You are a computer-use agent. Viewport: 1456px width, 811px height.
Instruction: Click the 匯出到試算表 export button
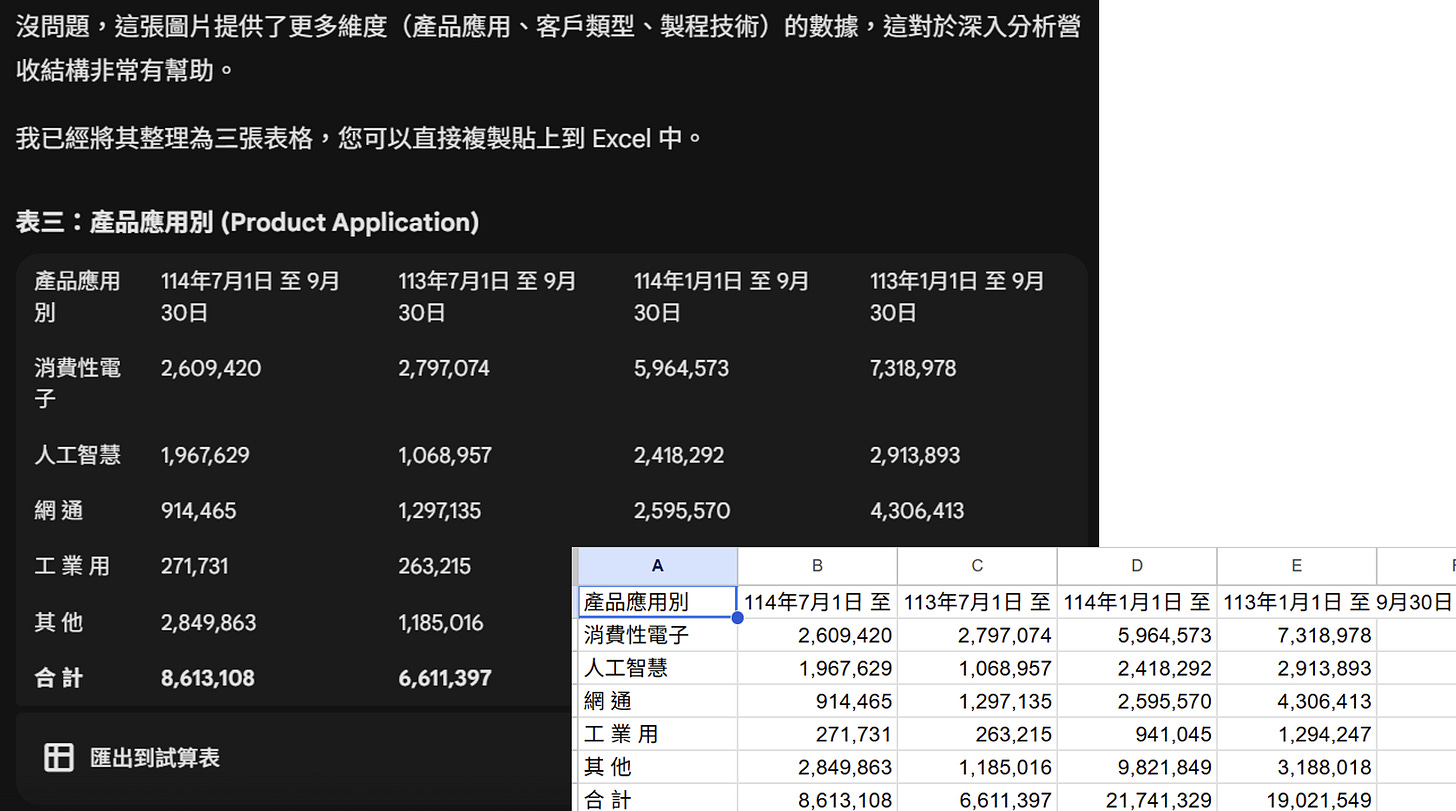[x=132, y=758]
